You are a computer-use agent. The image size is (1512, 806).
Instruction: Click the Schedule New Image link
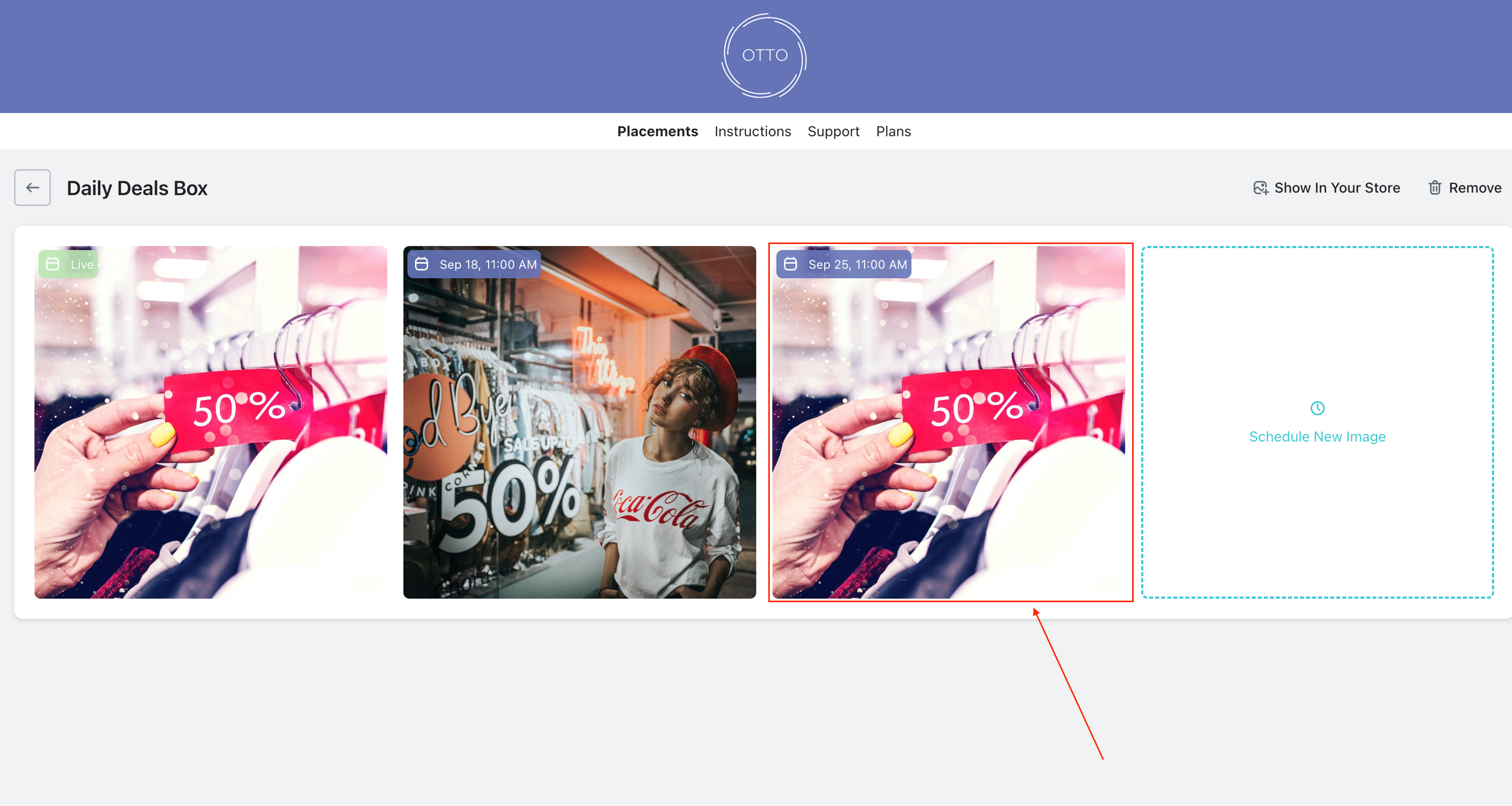tap(1317, 437)
